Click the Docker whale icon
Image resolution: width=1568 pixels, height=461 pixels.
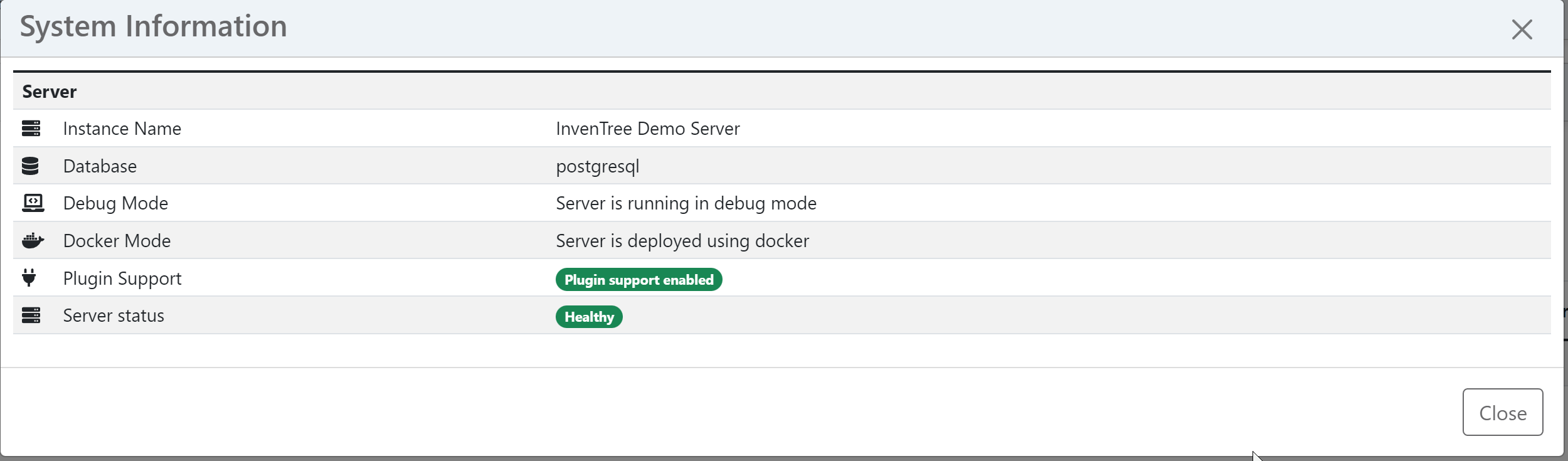33,241
